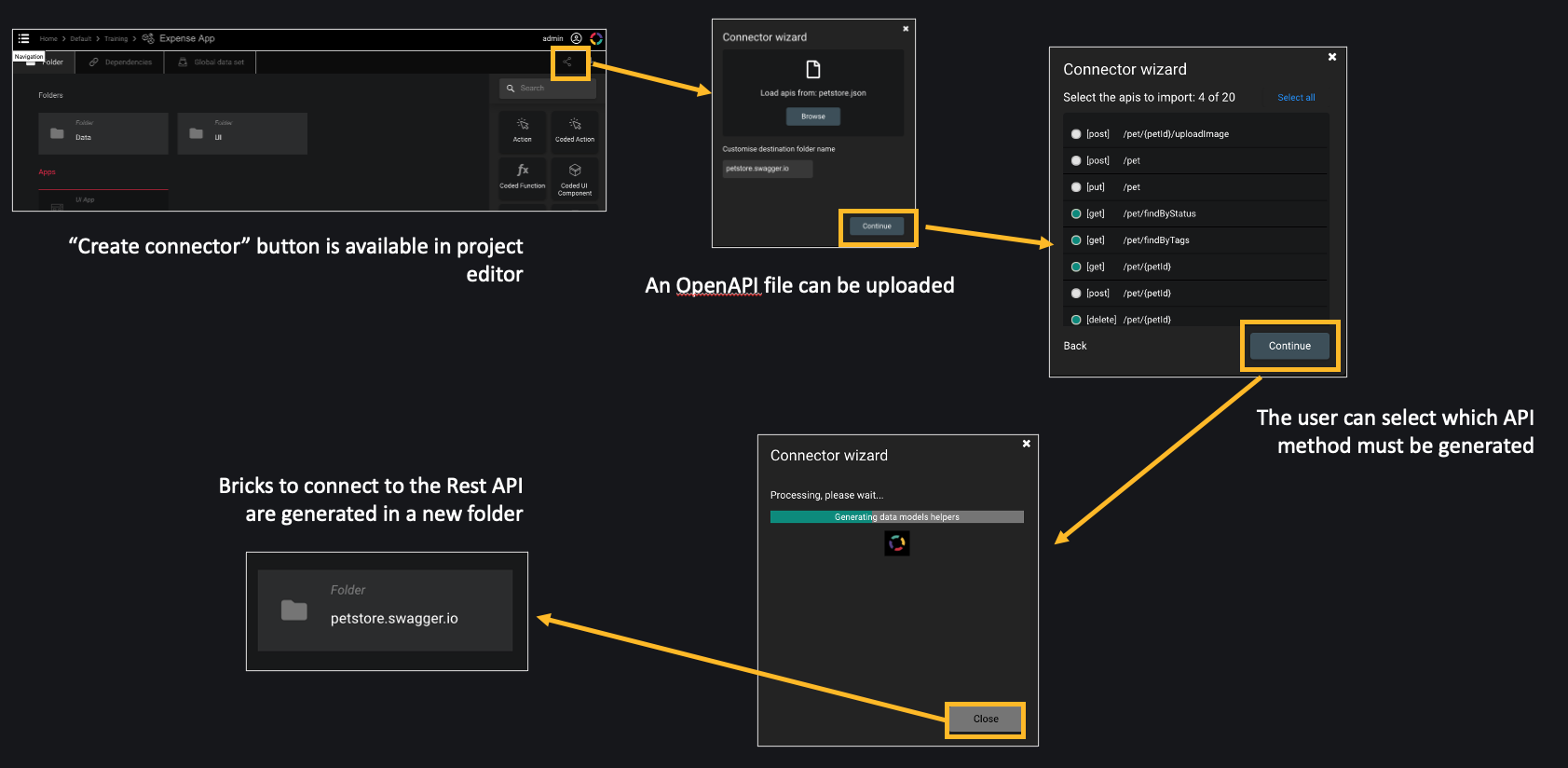Toggle the post /pet/{petId}/uploadImage radio
Screen dimensions: 1568x768
click(1076, 134)
